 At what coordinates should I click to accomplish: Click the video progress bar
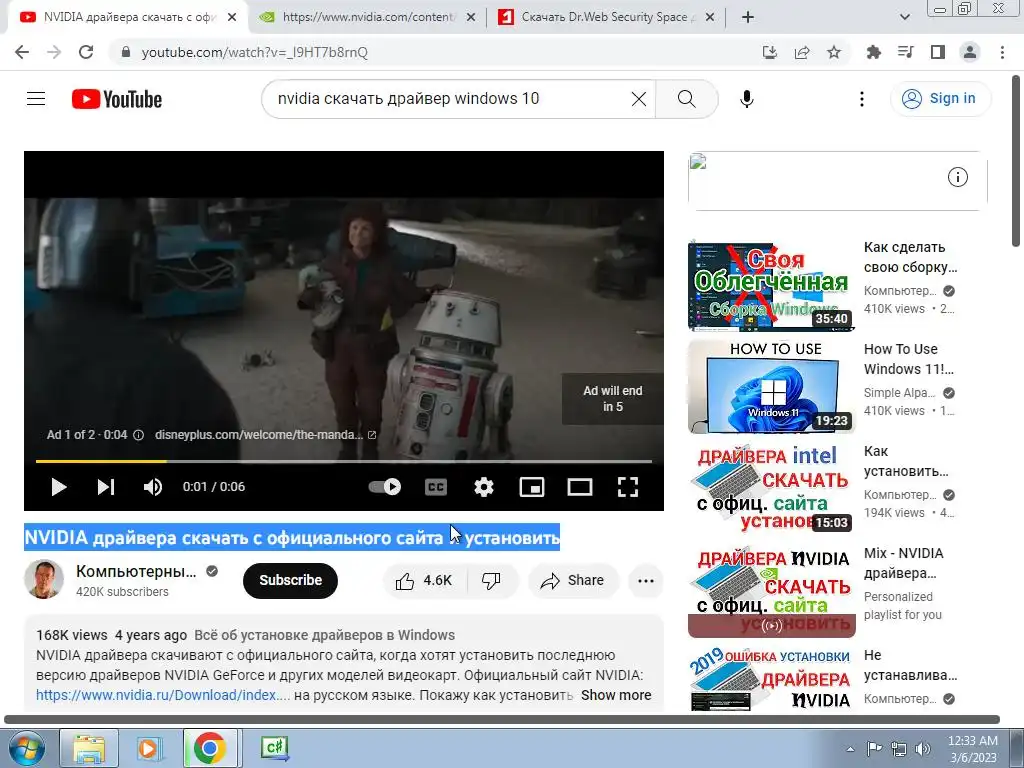pyautogui.click(x=344, y=461)
